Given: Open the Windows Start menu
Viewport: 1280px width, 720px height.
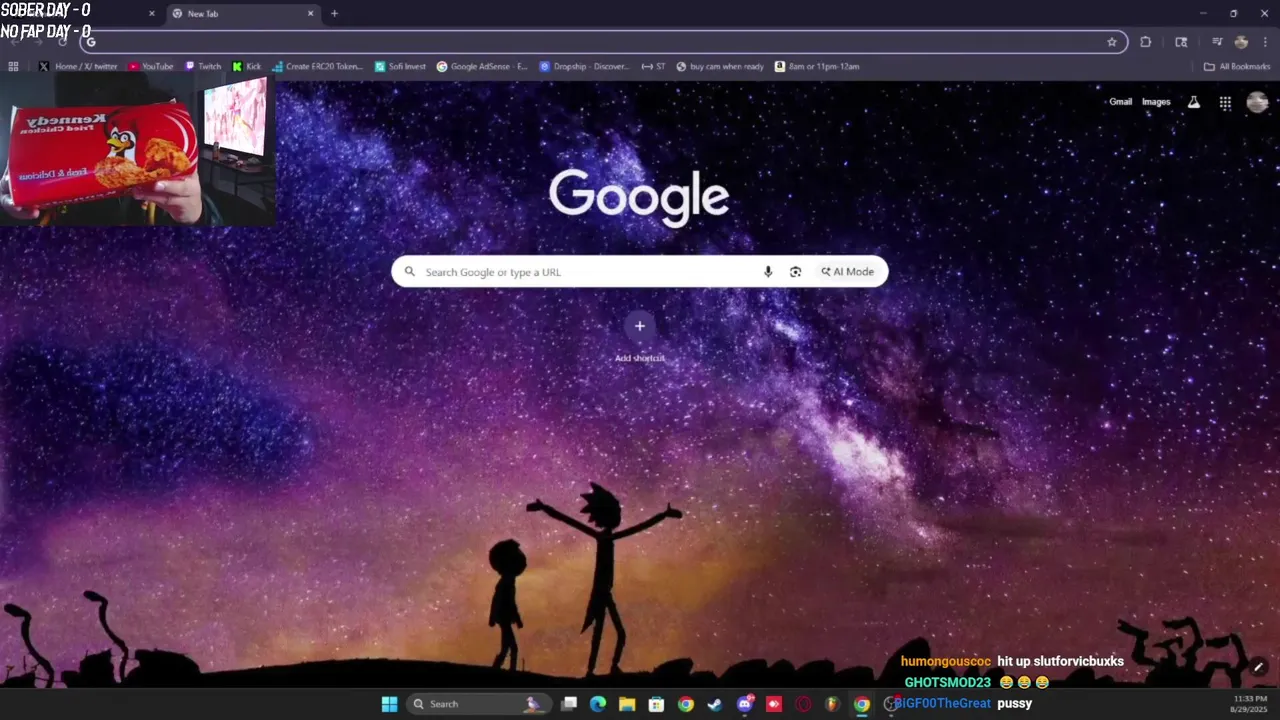Looking at the screenshot, I should pyautogui.click(x=389, y=704).
